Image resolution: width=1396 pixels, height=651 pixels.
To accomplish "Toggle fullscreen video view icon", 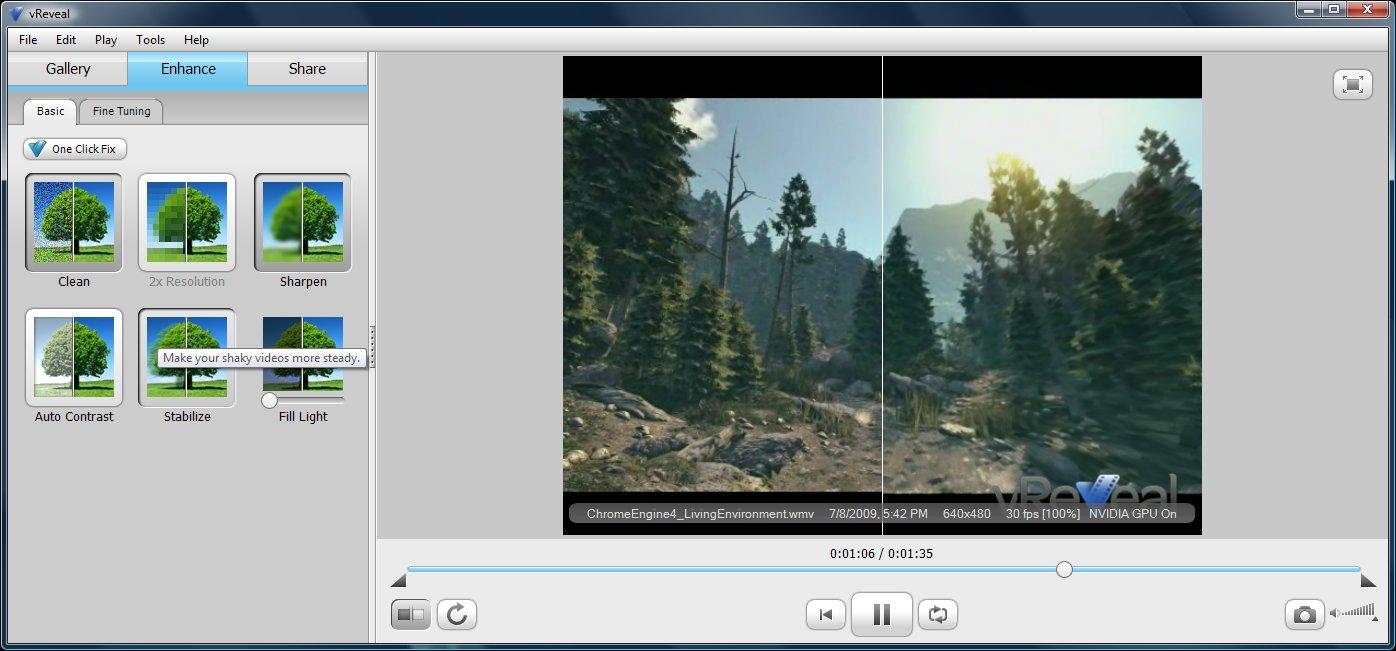I will coord(1353,84).
